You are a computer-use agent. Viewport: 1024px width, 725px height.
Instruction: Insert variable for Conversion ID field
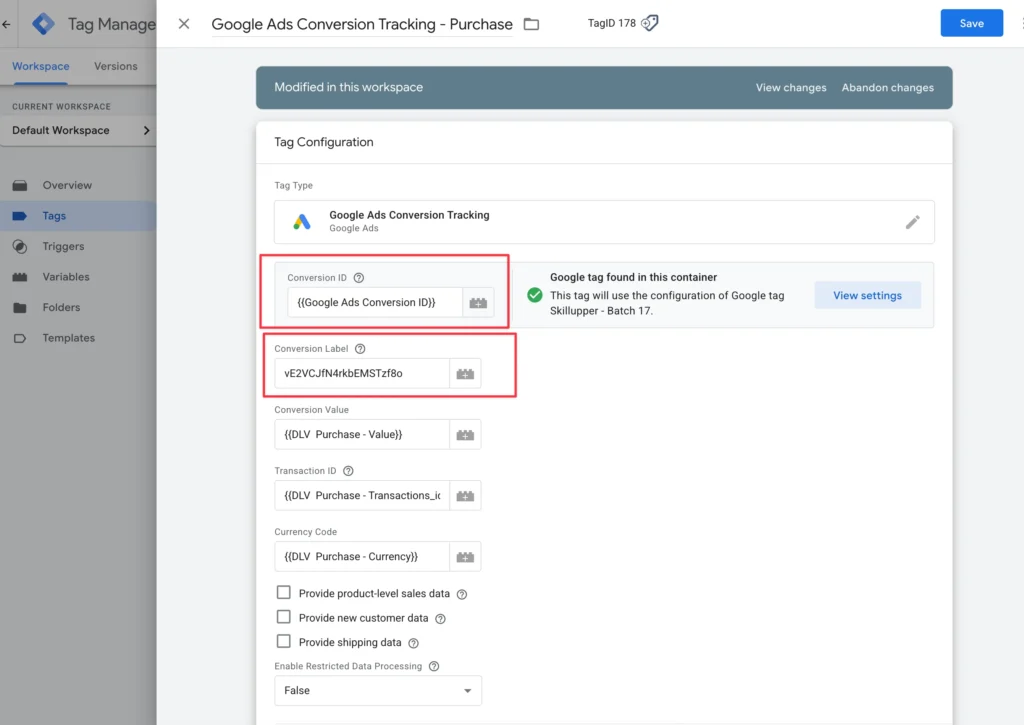click(478, 303)
